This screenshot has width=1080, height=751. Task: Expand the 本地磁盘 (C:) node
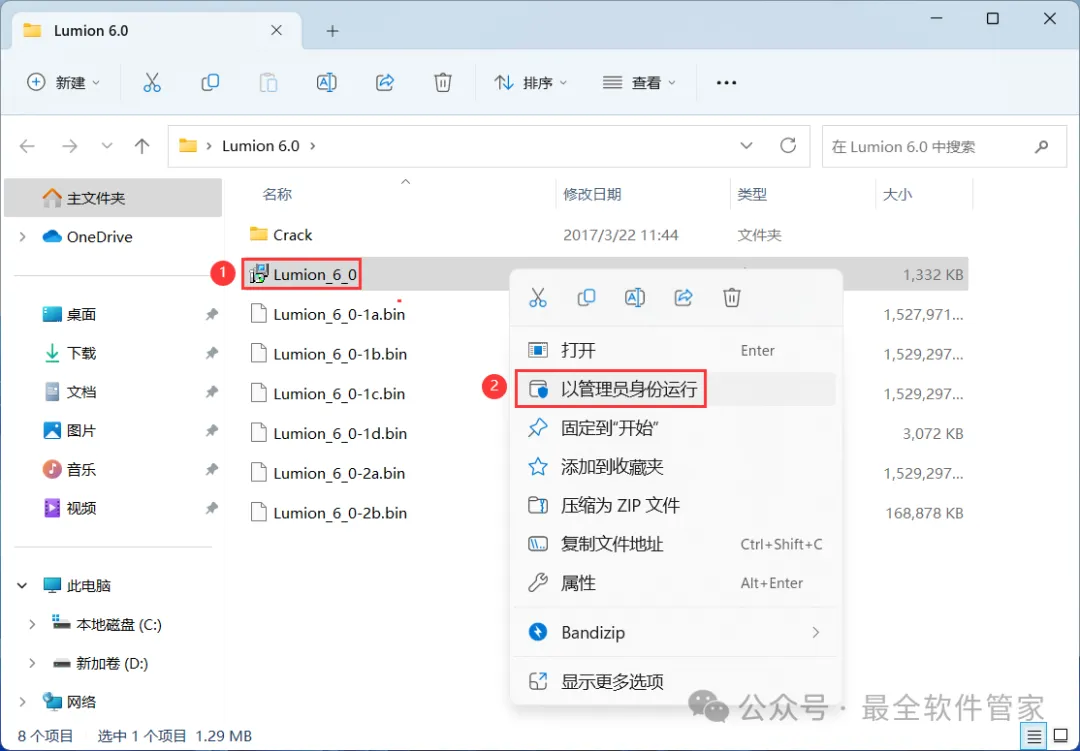(32, 624)
